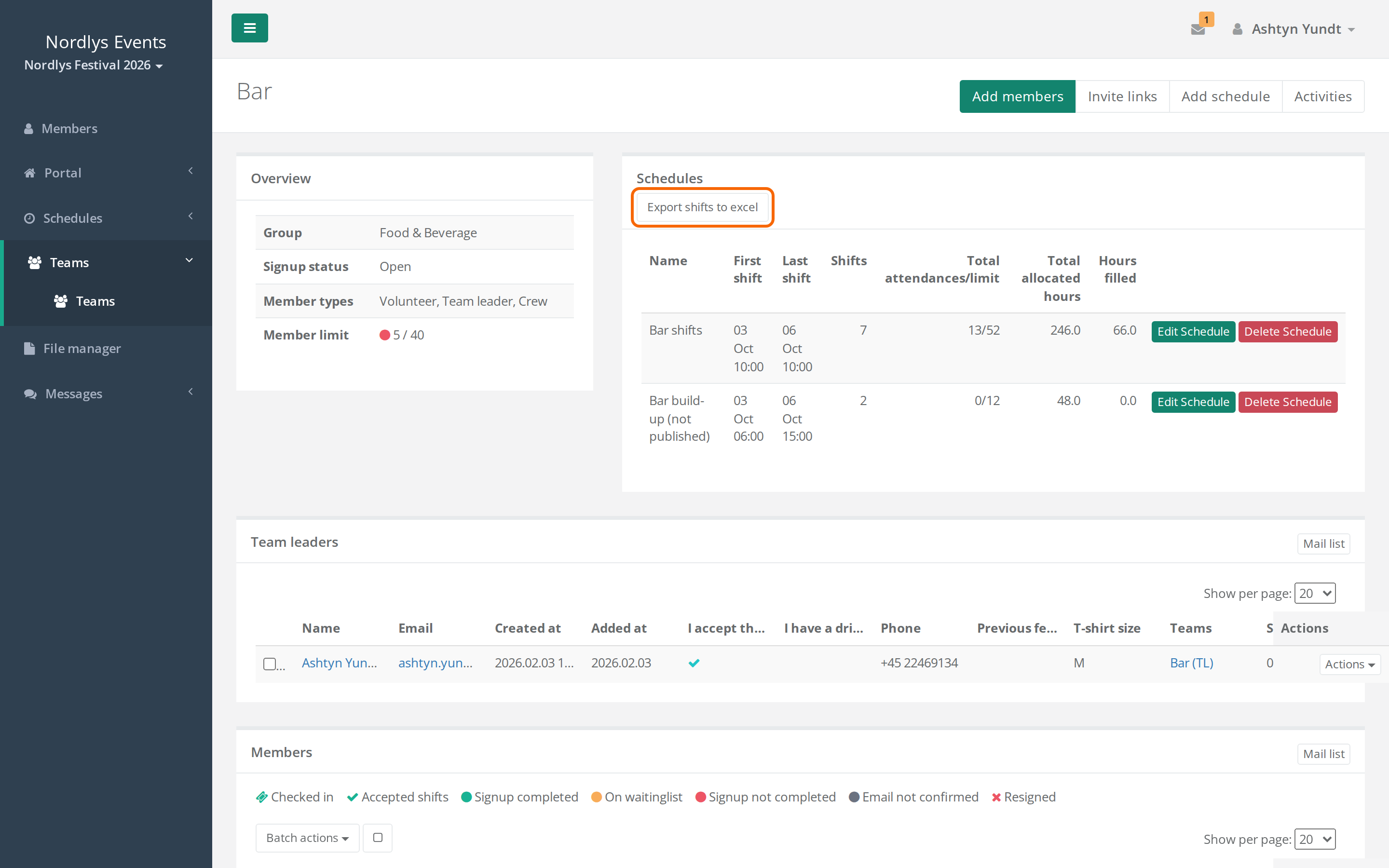Open Members section Mail list

click(1323, 754)
